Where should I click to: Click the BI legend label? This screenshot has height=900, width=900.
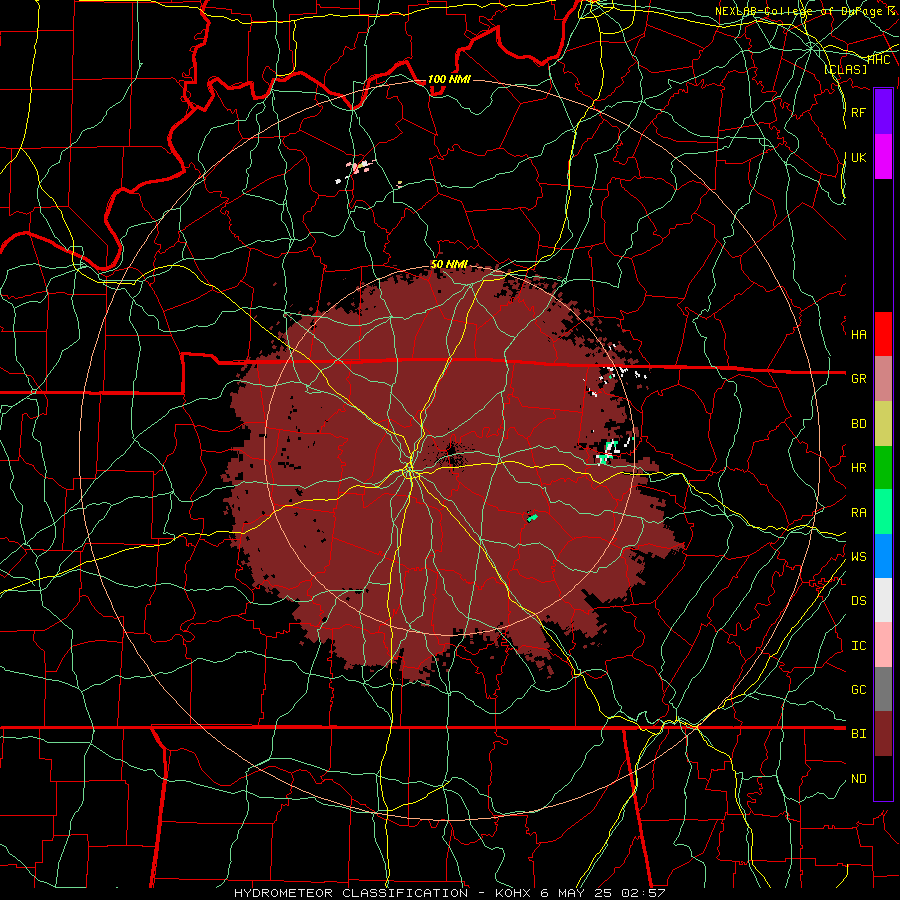point(858,734)
